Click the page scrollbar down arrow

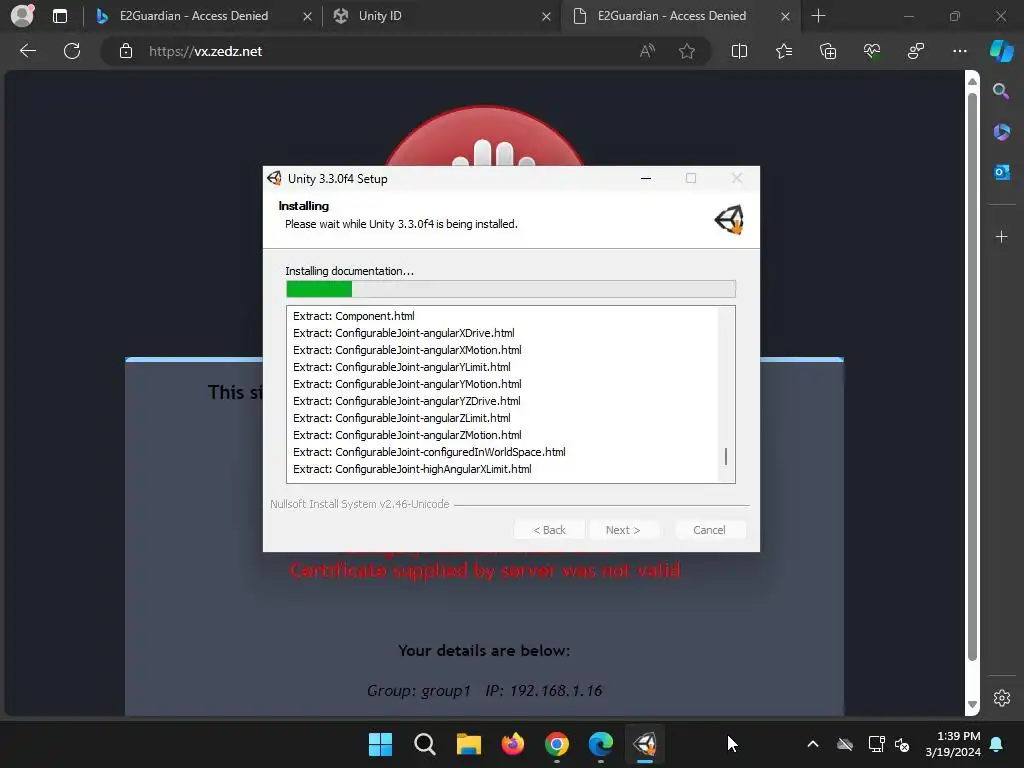click(972, 704)
